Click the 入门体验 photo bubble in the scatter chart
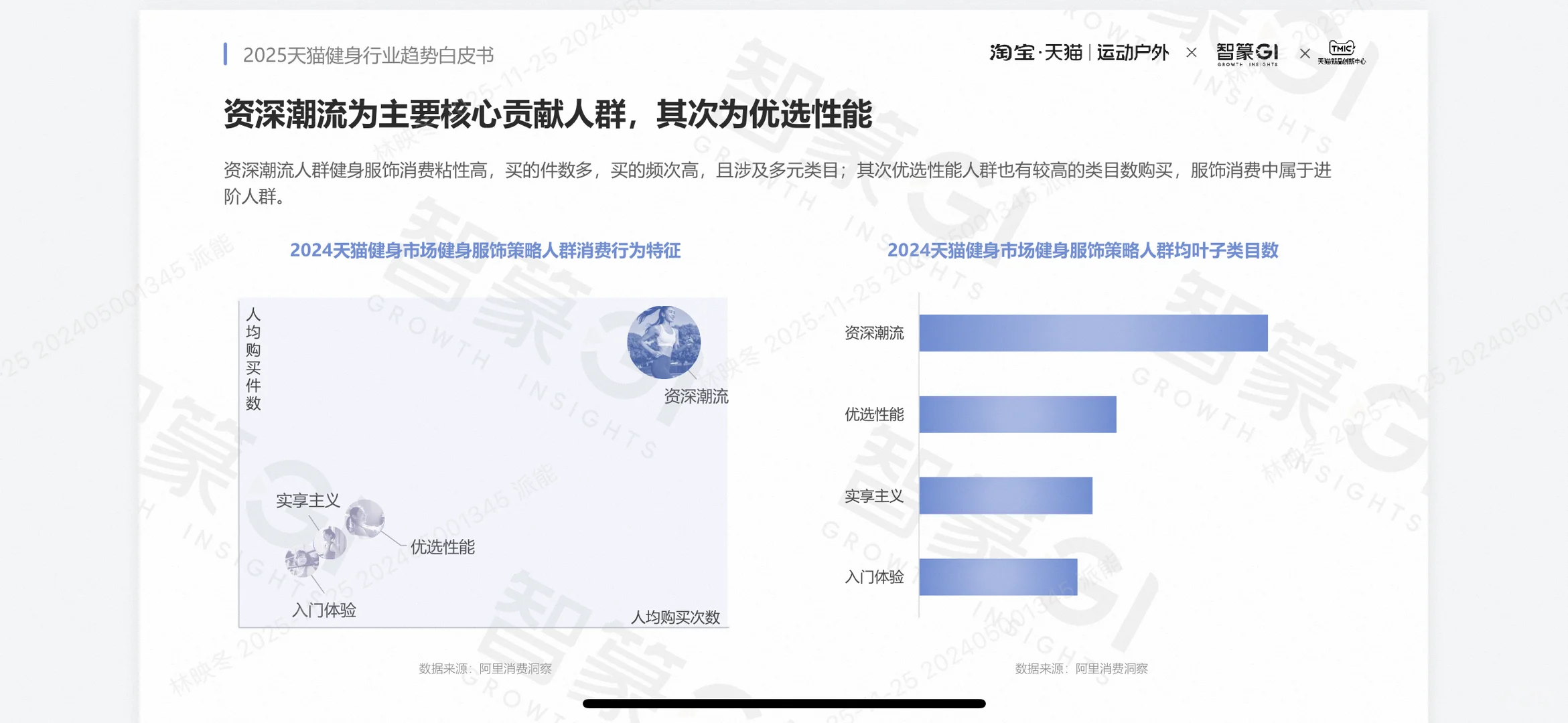Screen dimensions: 1568x723 pos(302,561)
